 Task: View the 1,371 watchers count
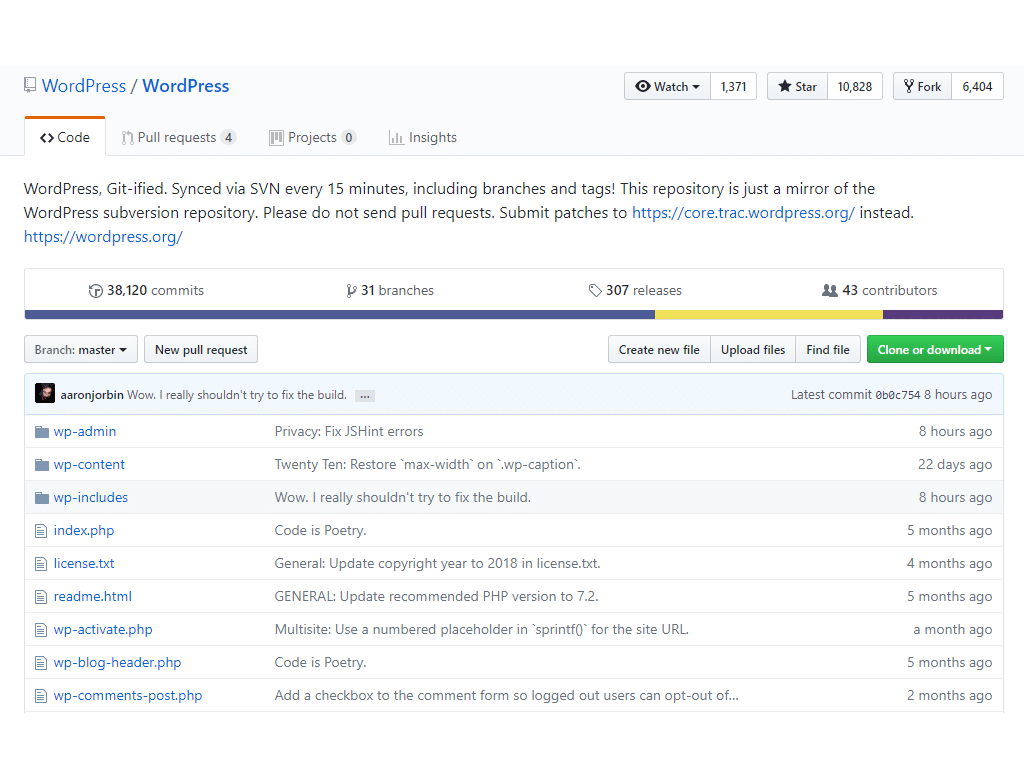[x=733, y=86]
